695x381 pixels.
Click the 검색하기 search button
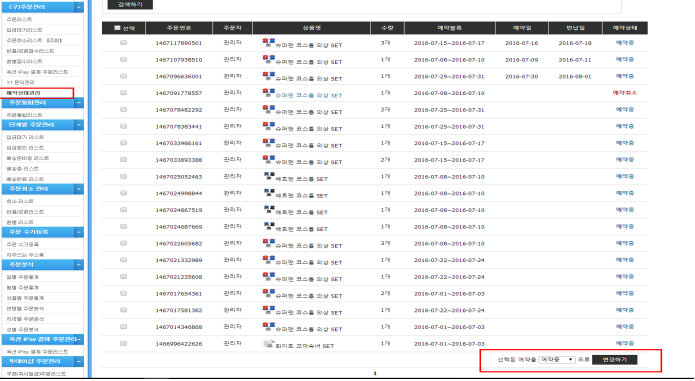(130, 4)
